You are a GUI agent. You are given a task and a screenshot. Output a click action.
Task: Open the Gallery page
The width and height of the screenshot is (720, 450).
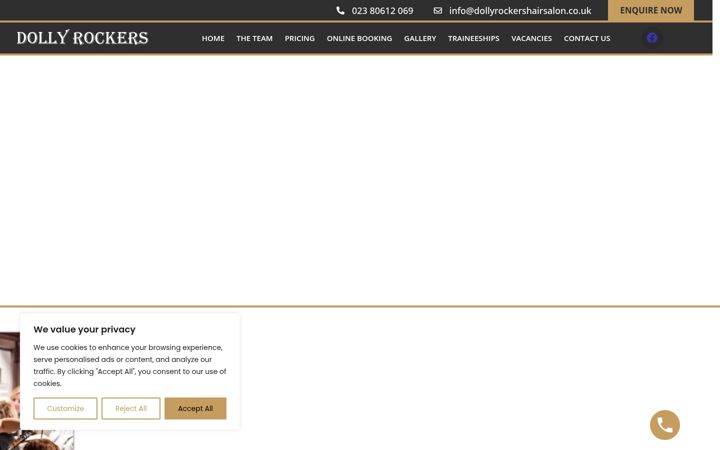[x=420, y=39]
